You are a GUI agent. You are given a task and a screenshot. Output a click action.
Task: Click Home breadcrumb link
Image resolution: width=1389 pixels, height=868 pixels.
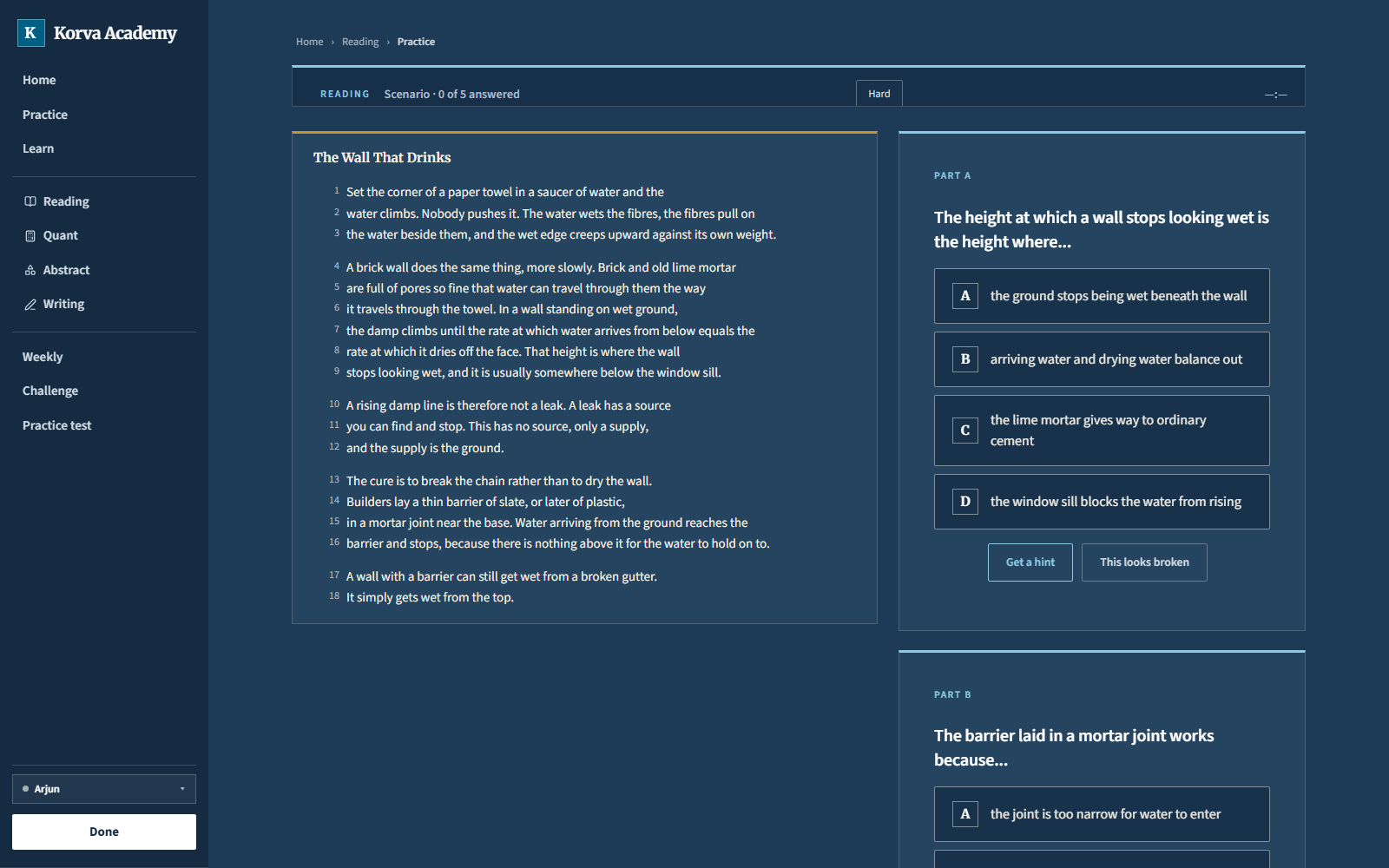pos(309,42)
